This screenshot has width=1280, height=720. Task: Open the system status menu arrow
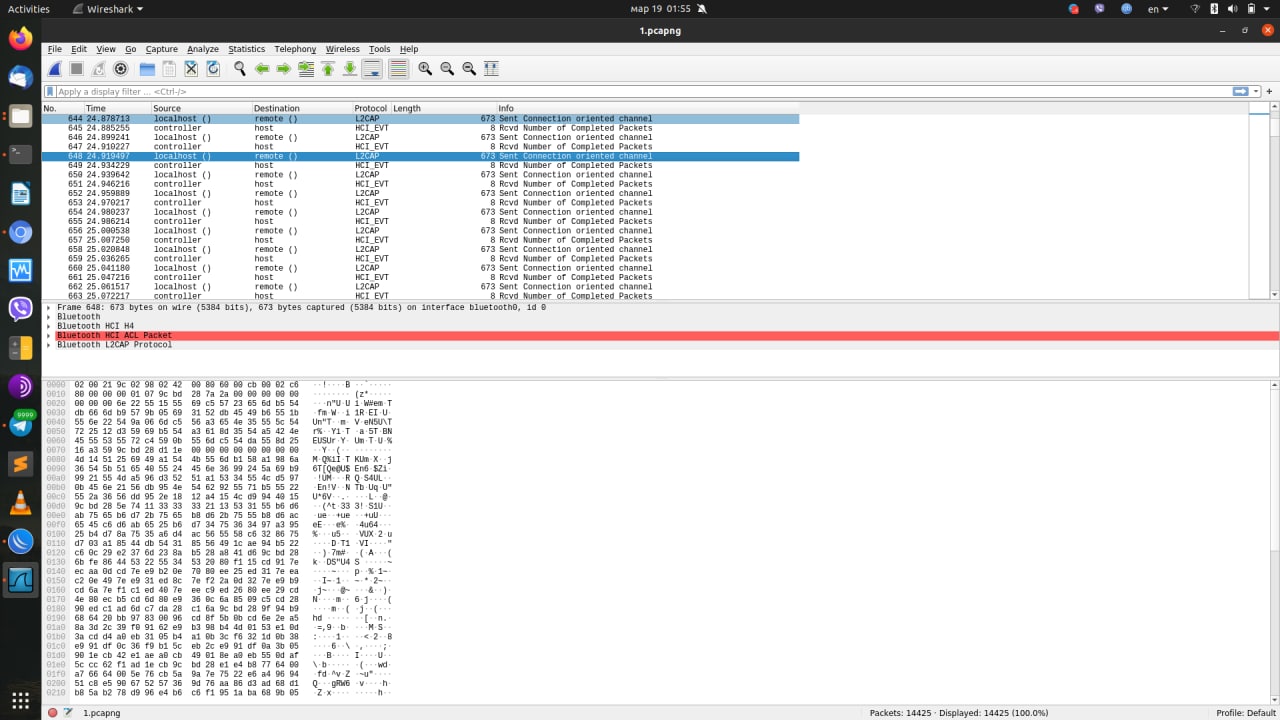click(1266, 9)
